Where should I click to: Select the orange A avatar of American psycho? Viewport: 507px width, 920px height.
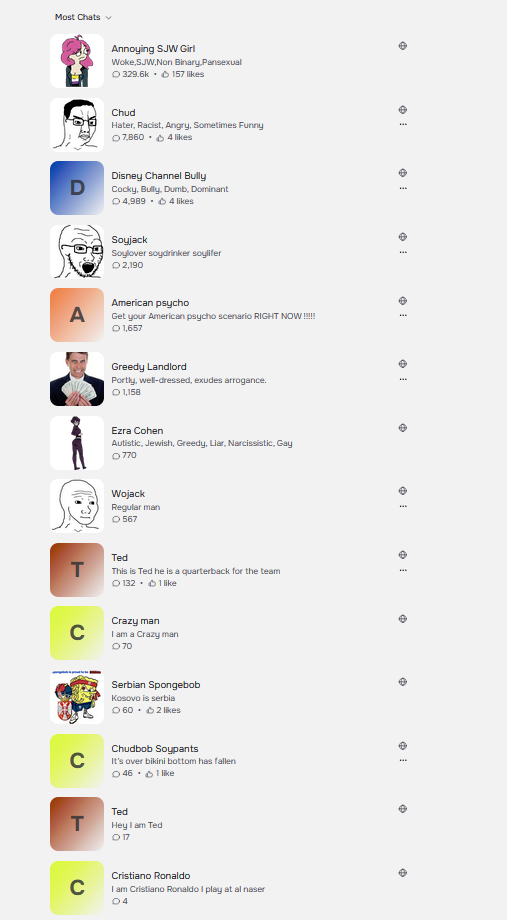[77, 315]
